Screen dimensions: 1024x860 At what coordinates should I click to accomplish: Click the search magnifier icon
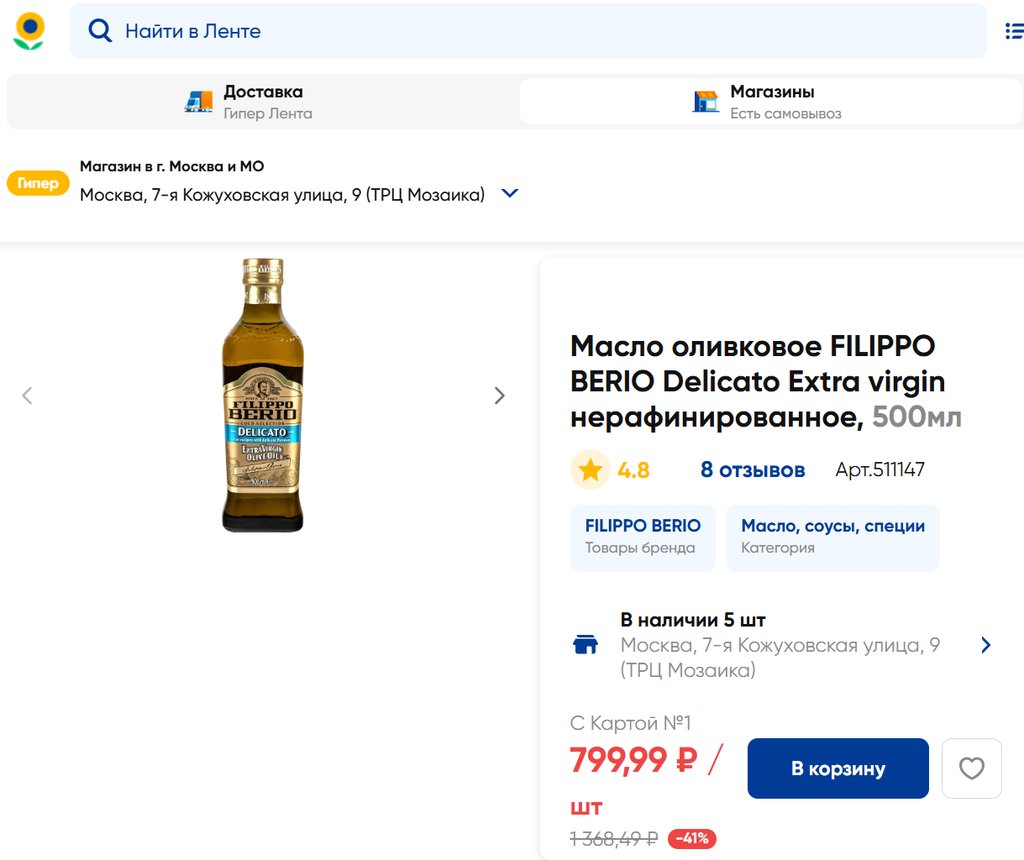[x=100, y=31]
